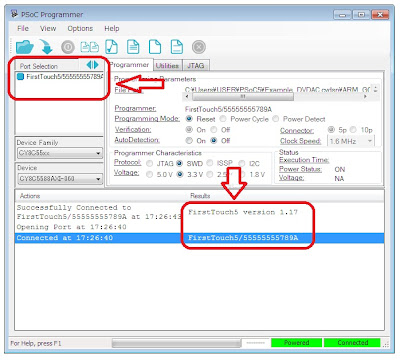Click the Execution Time label link
The image size is (400, 361).
click(x=304, y=160)
